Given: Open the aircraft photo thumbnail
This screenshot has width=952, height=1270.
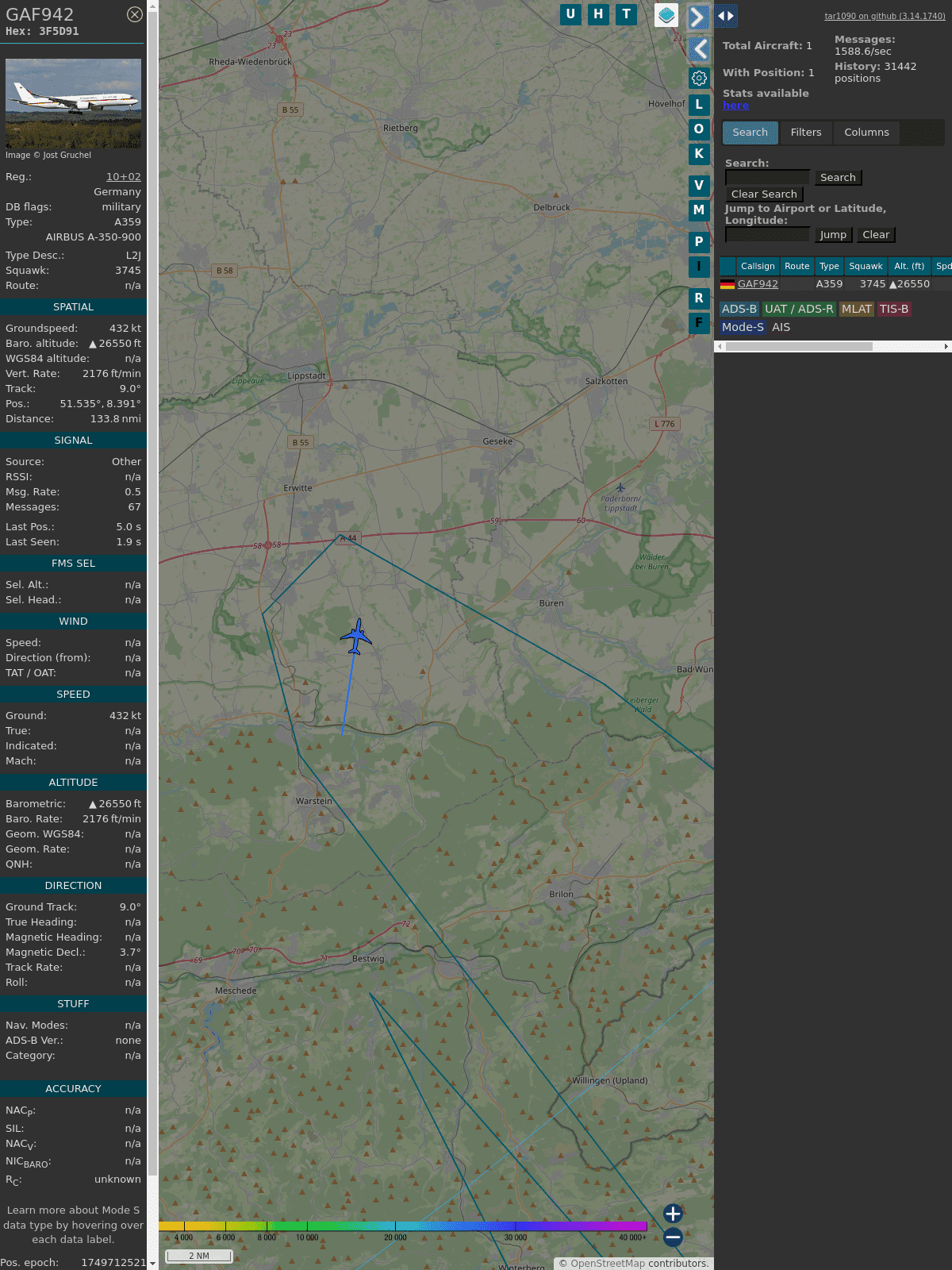Looking at the screenshot, I should pyautogui.click(x=73, y=103).
